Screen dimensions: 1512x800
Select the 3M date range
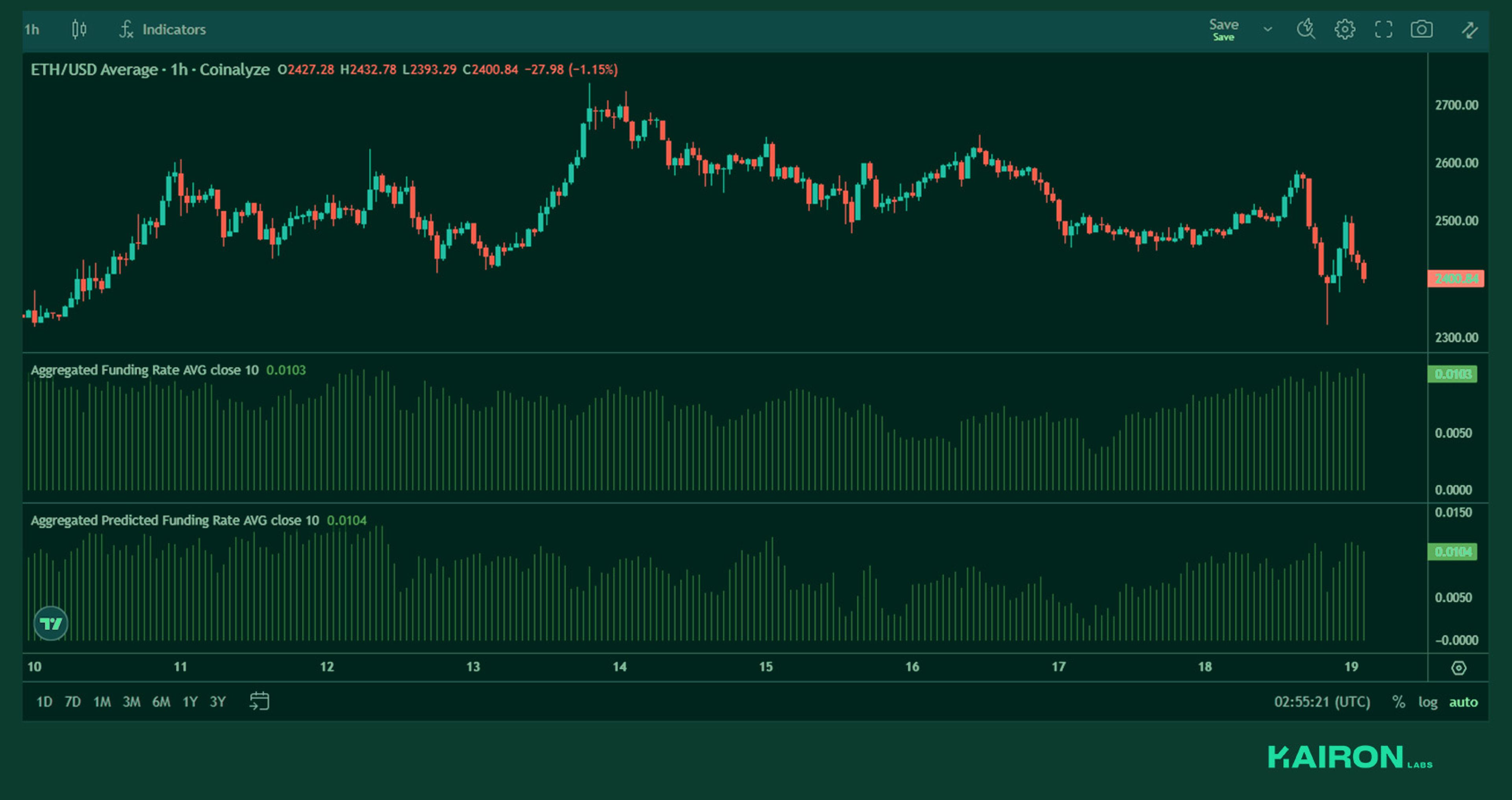coord(132,702)
